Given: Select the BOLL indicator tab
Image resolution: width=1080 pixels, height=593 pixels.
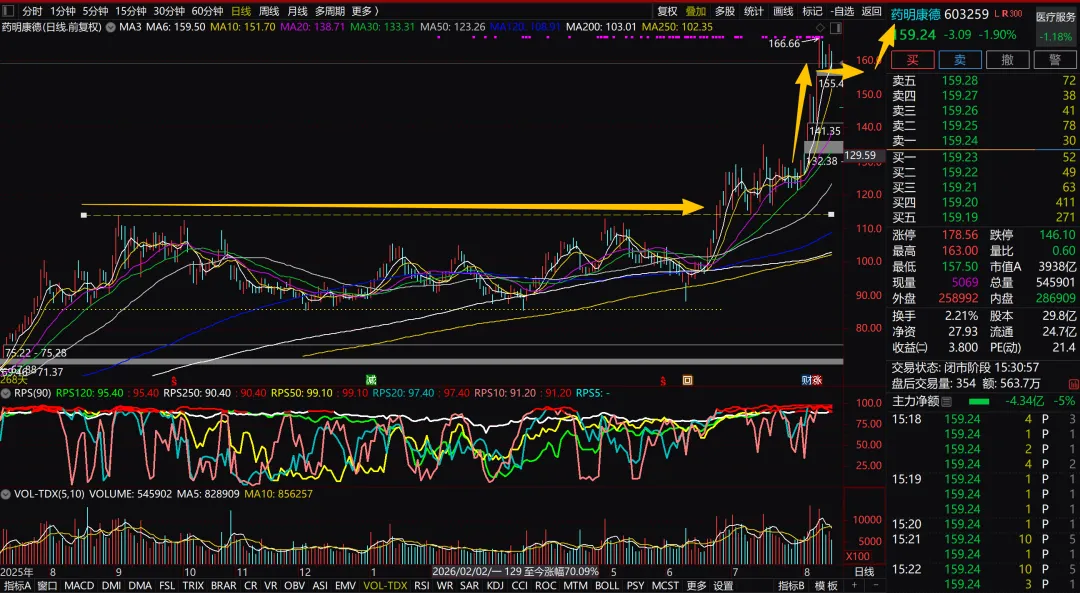Looking at the screenshot, I should coord(607,585).
